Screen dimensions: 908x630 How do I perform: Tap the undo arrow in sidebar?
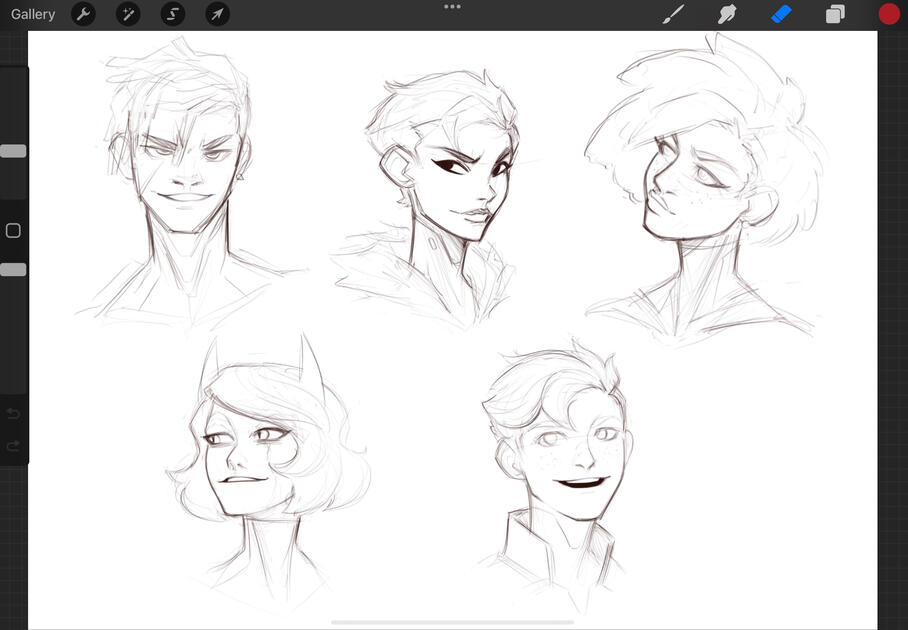tap(13, 414)
